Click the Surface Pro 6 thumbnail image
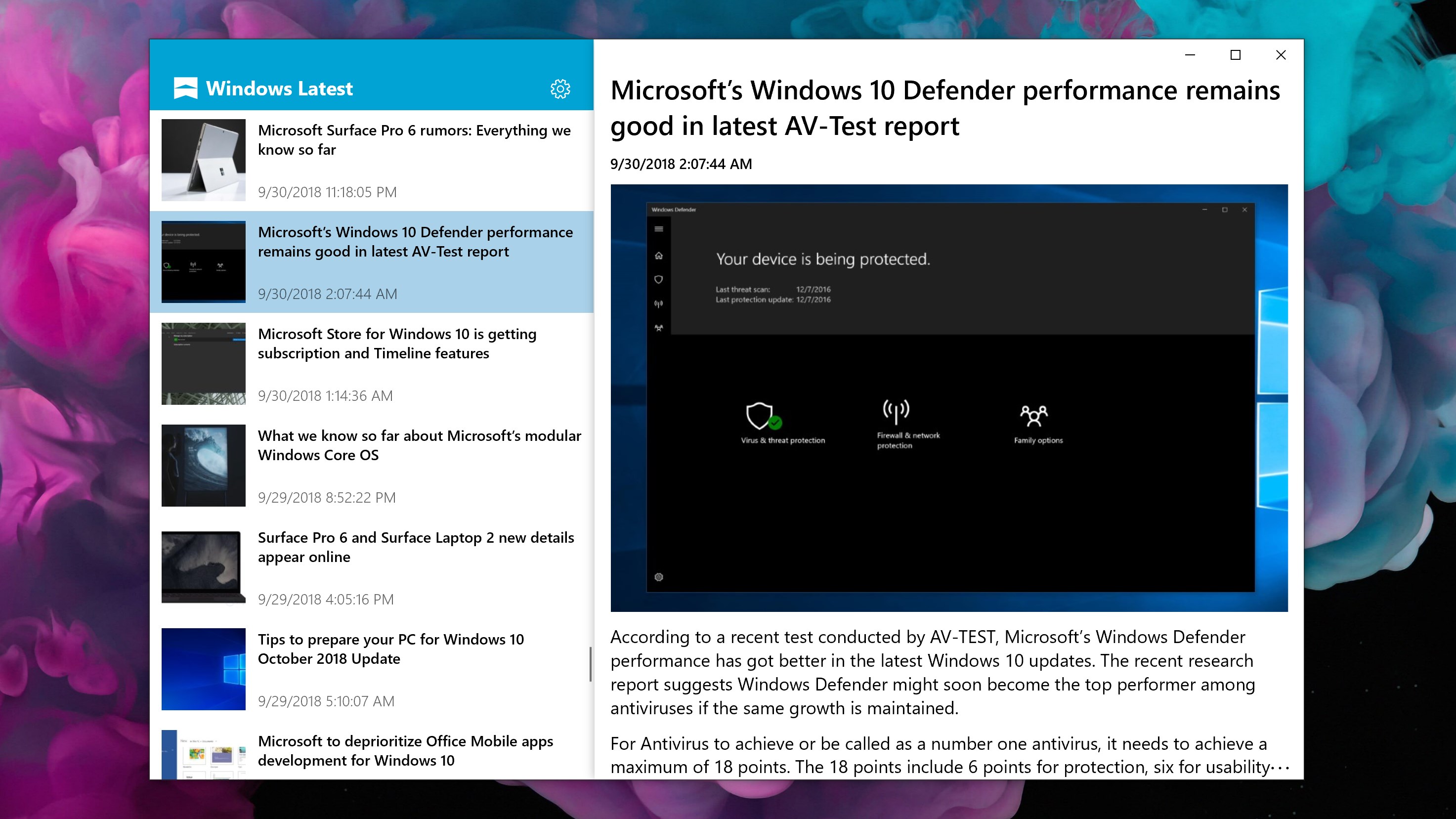 click(x=204, y=160)
